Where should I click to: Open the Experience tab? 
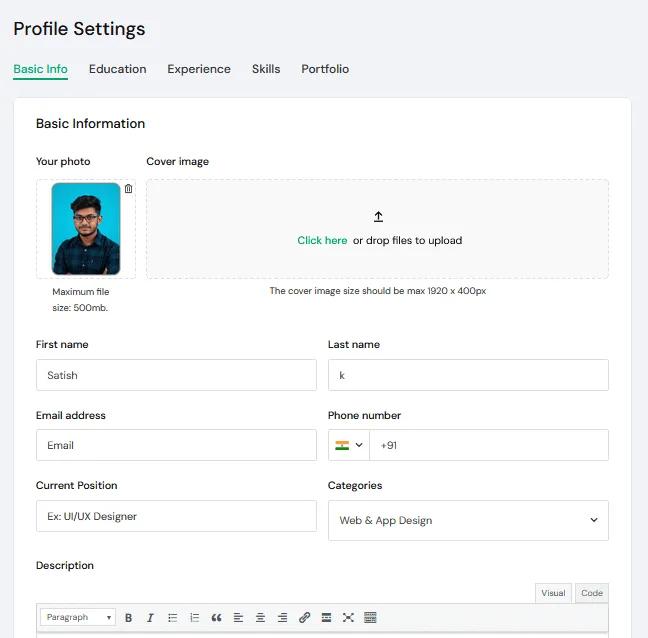click(199, 69)
